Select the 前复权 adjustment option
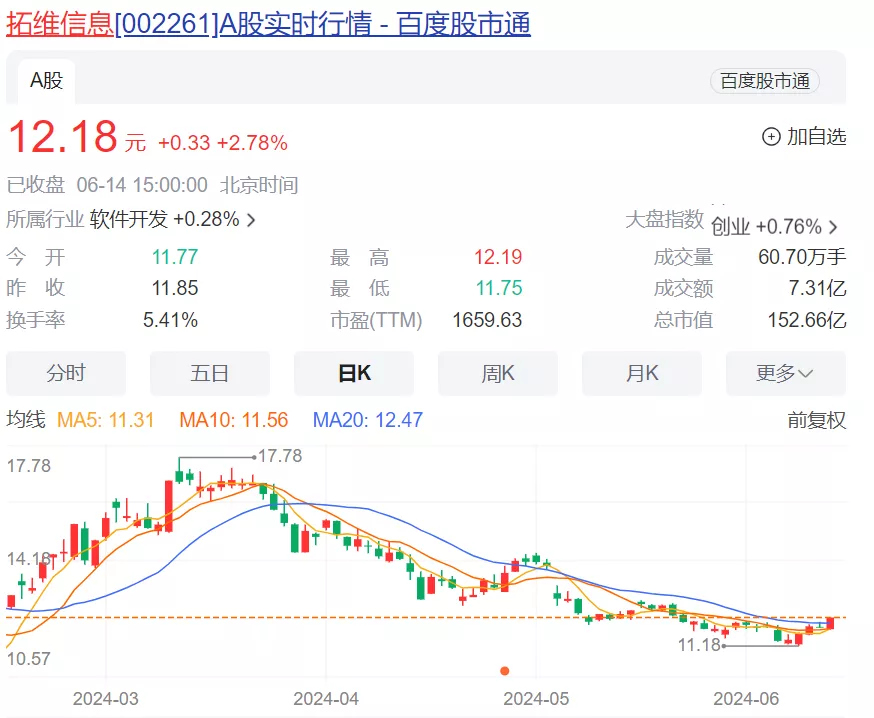 [818, 420]
